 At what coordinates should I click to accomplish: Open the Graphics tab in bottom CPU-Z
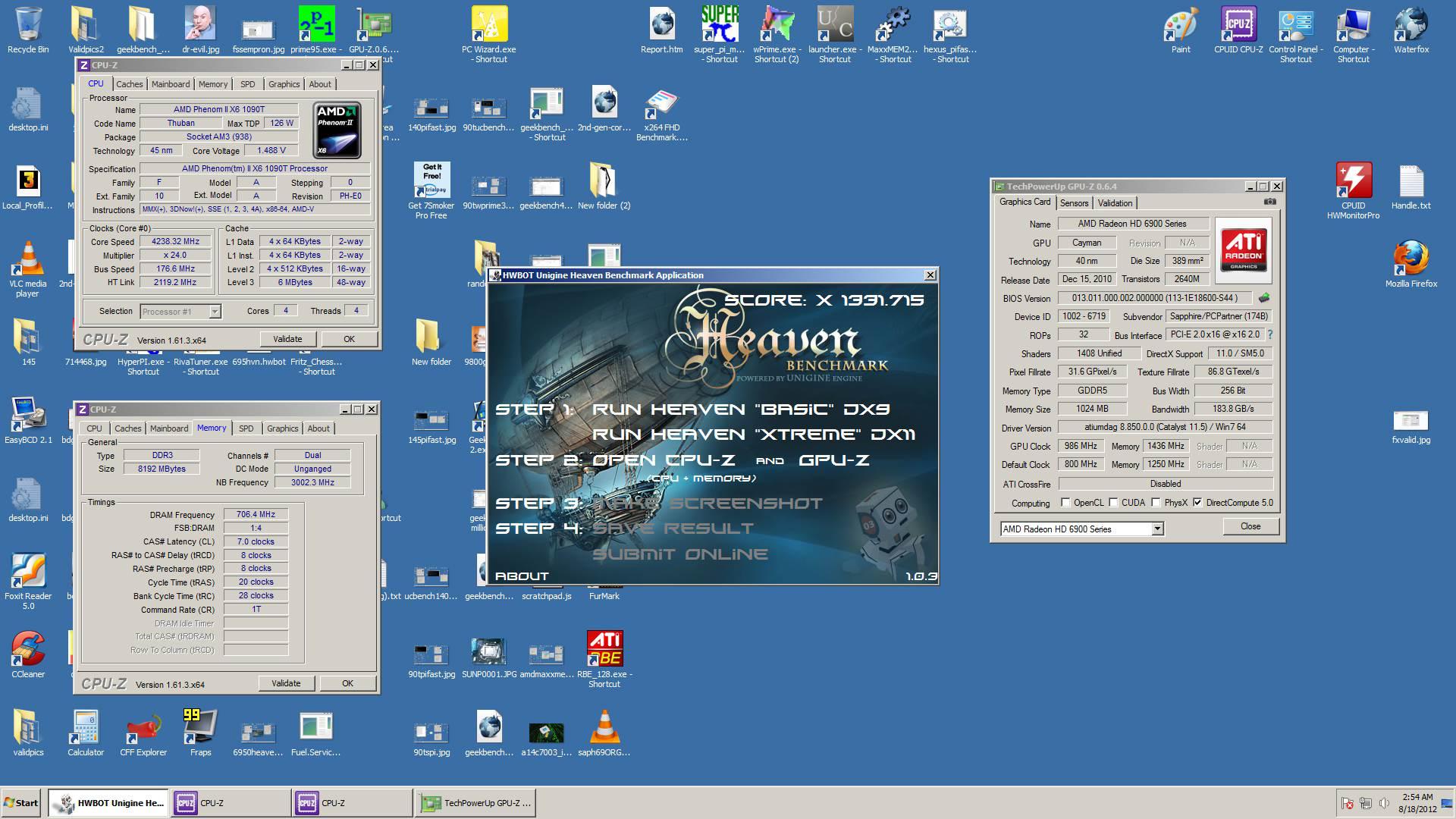pos(283,428)
